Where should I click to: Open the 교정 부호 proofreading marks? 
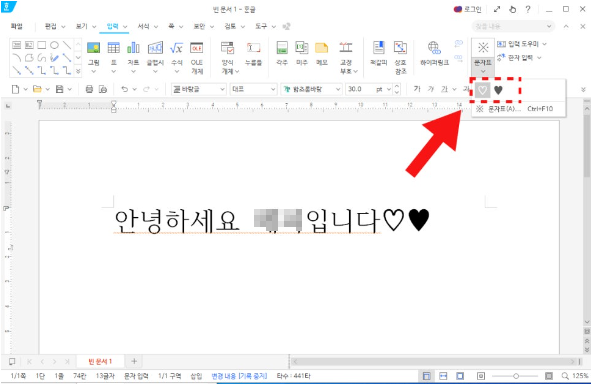(346, 48)
